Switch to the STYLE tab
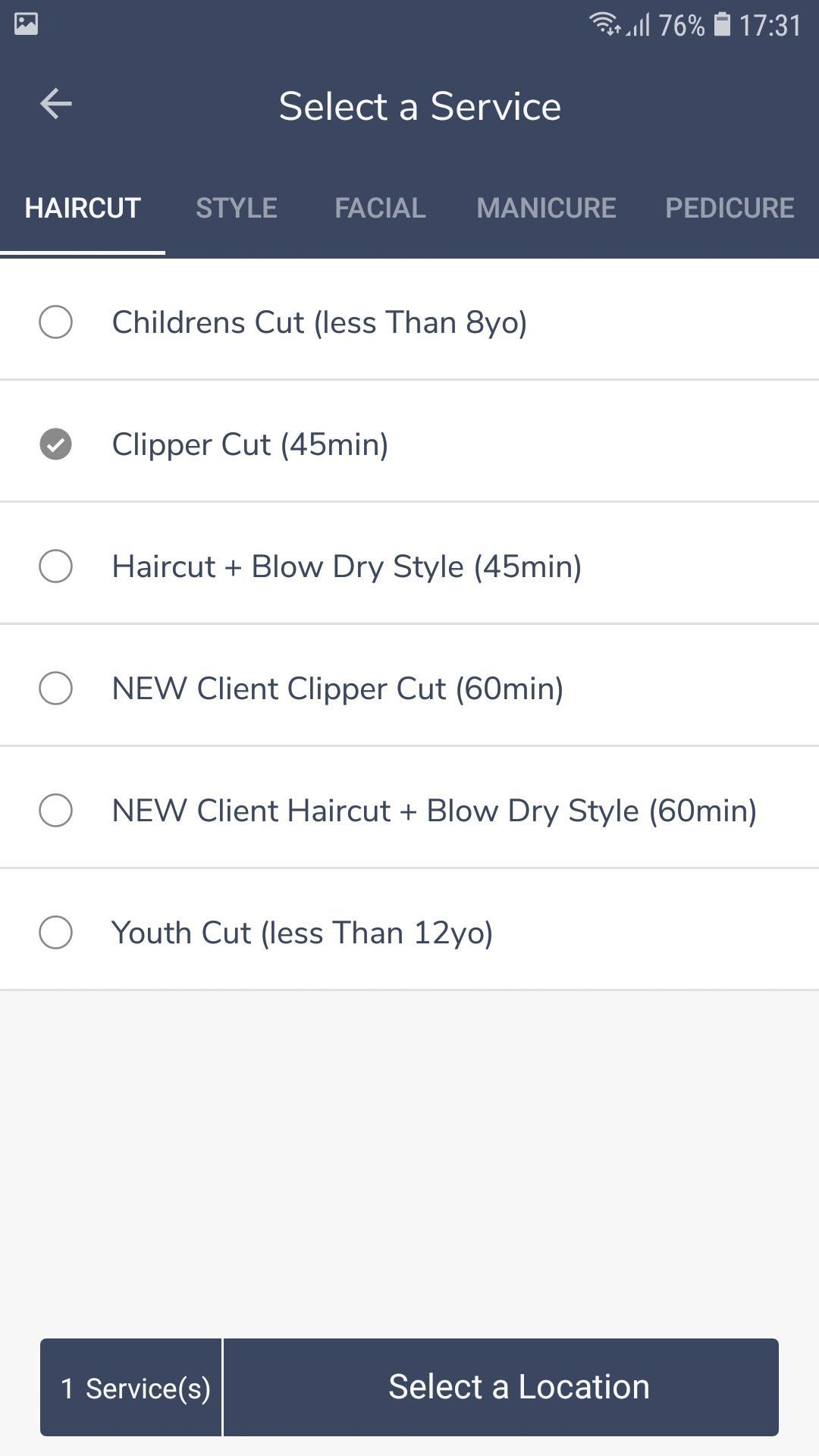819x1456 pixels. (x=237, y=208)
